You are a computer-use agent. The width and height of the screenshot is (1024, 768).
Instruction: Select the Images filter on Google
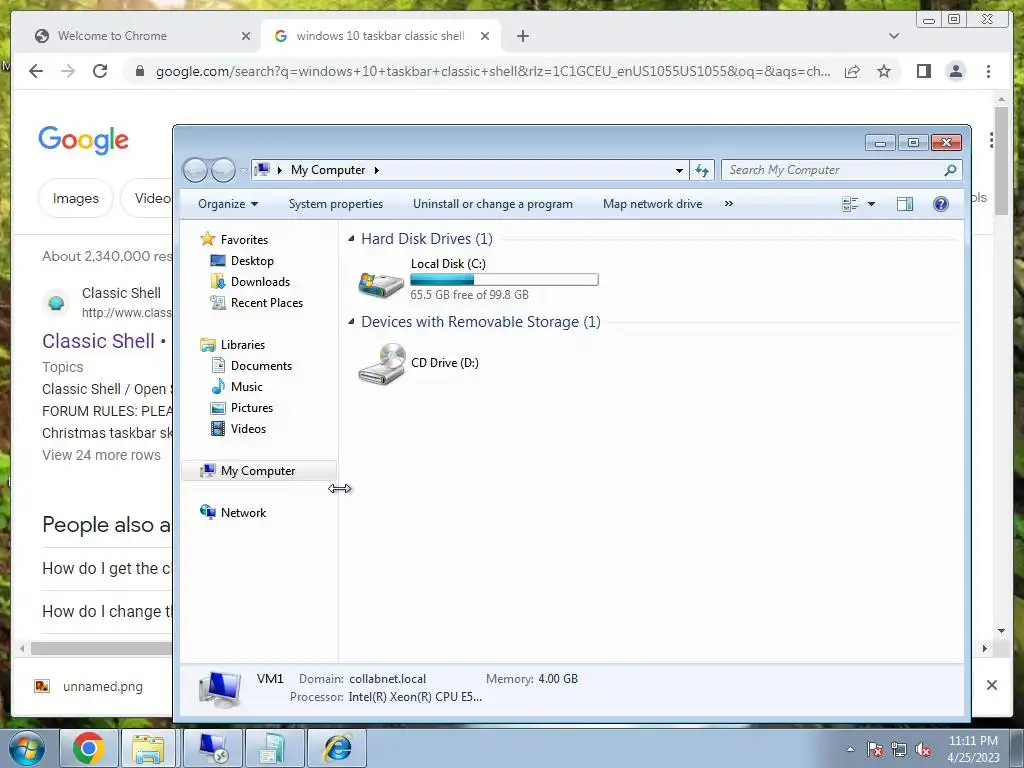tap(76, 198)
